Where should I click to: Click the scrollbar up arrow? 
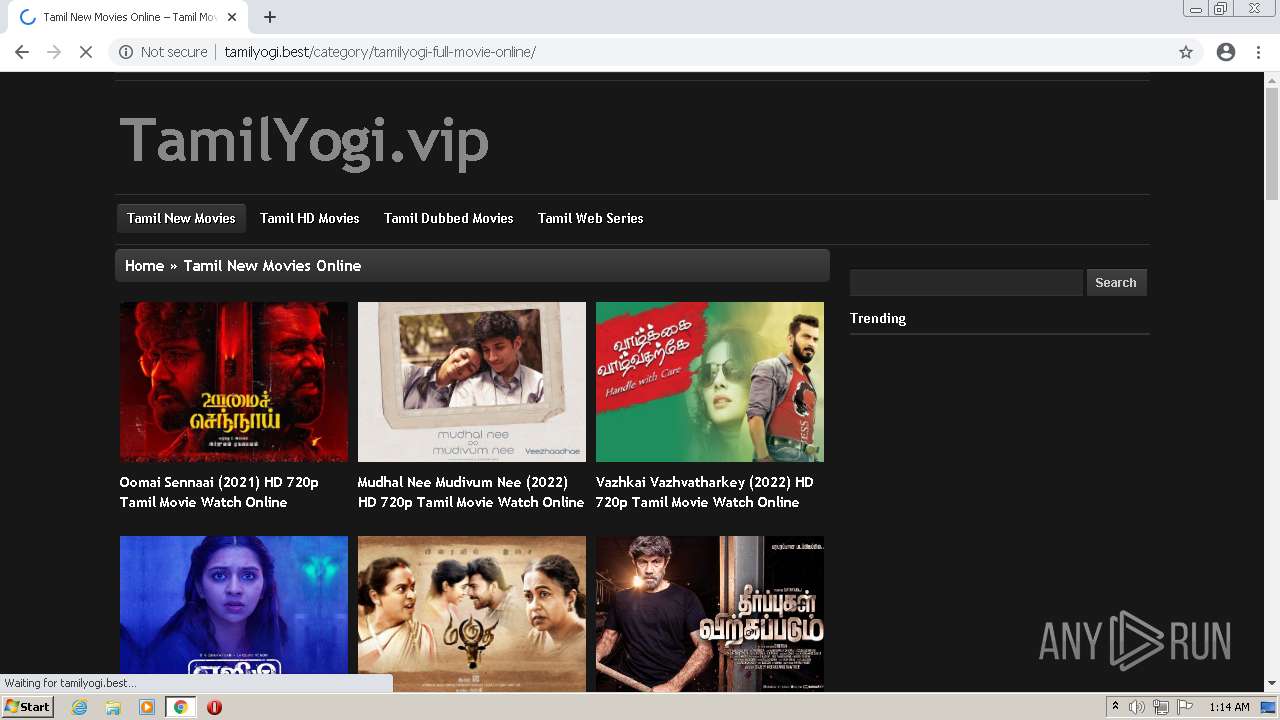(x=1272, y=79)
